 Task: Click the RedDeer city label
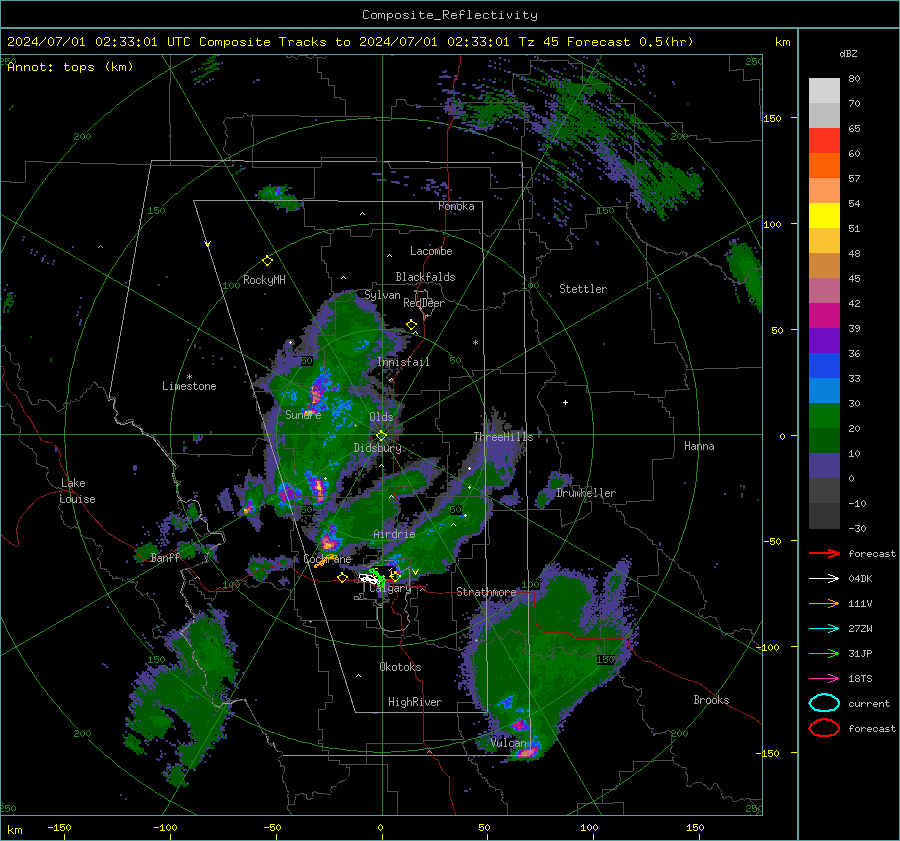point(424,303)
